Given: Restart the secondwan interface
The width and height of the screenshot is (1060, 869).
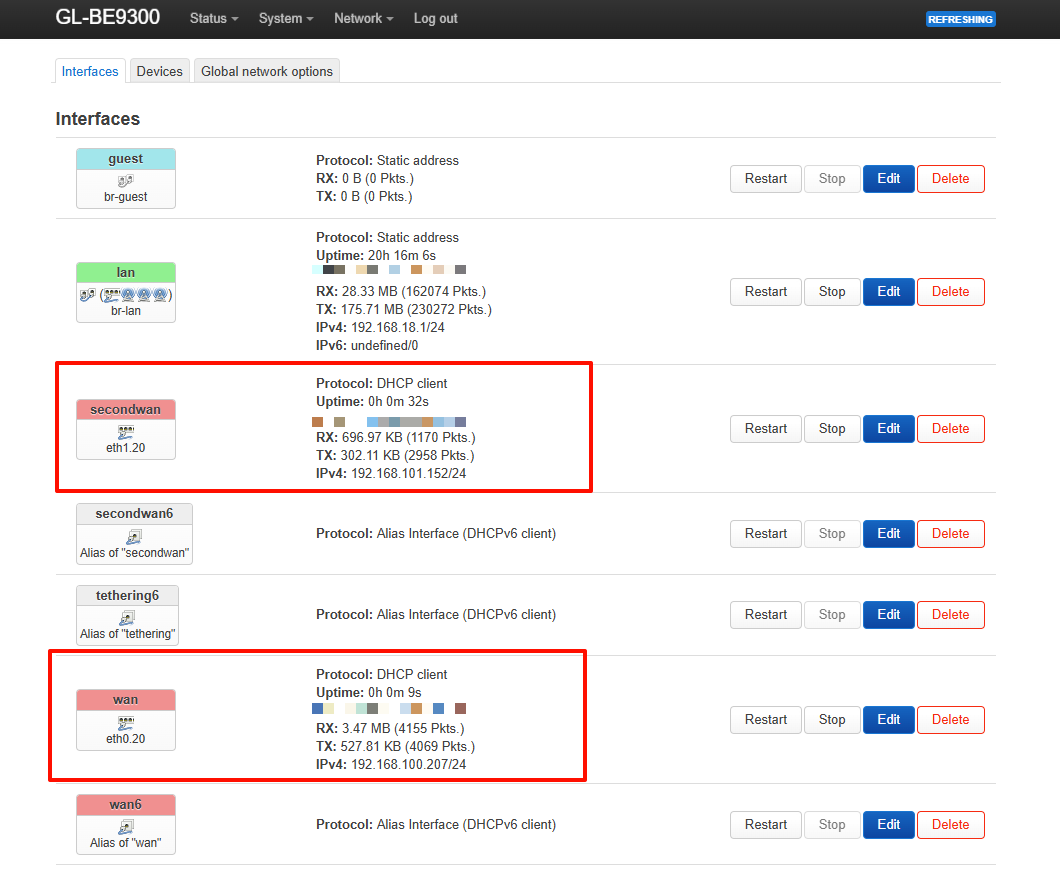Looking at the screenshot, I should click(x=765, y=429).
